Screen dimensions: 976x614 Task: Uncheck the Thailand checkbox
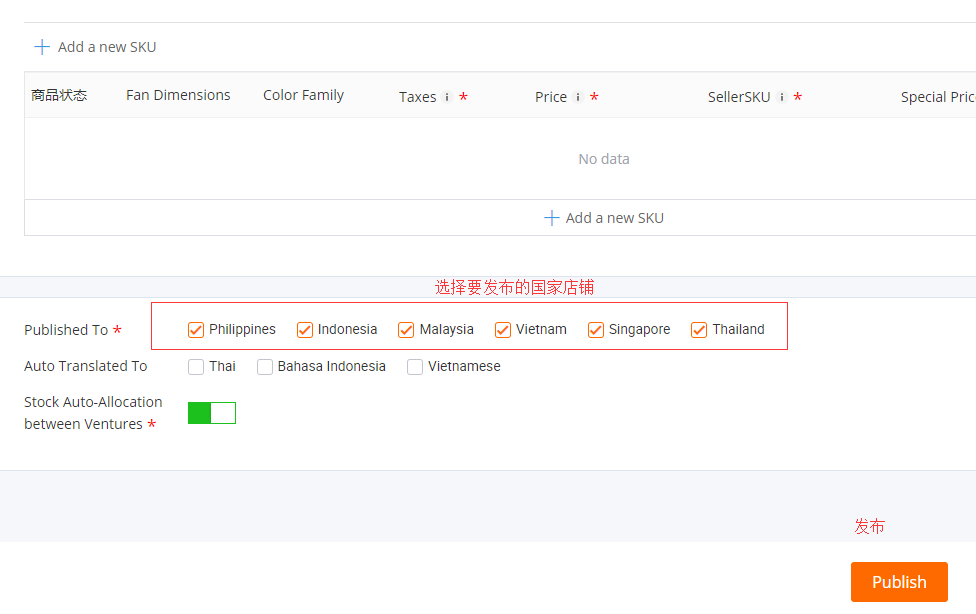click(699, 329)
